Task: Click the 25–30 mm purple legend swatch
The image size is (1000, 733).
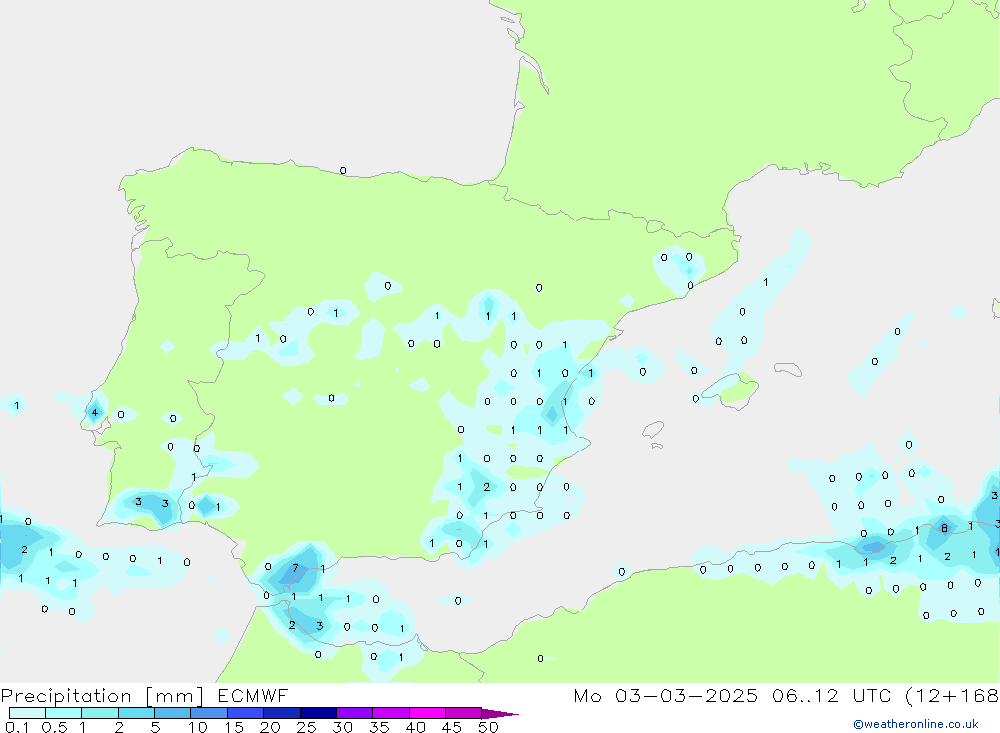Action: (318, 713)
